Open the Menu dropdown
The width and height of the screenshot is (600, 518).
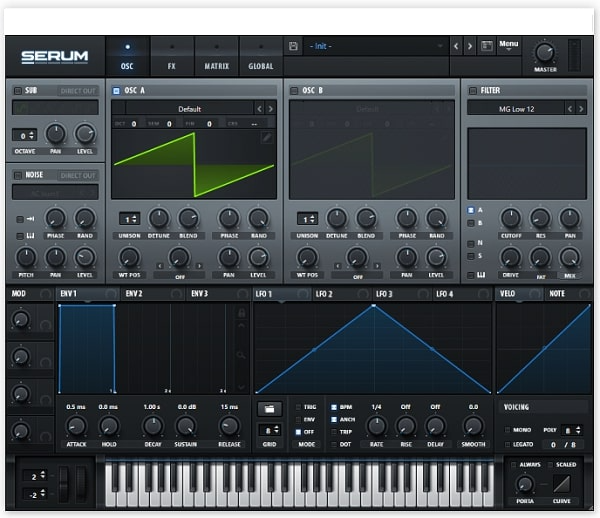click(509, 46)
